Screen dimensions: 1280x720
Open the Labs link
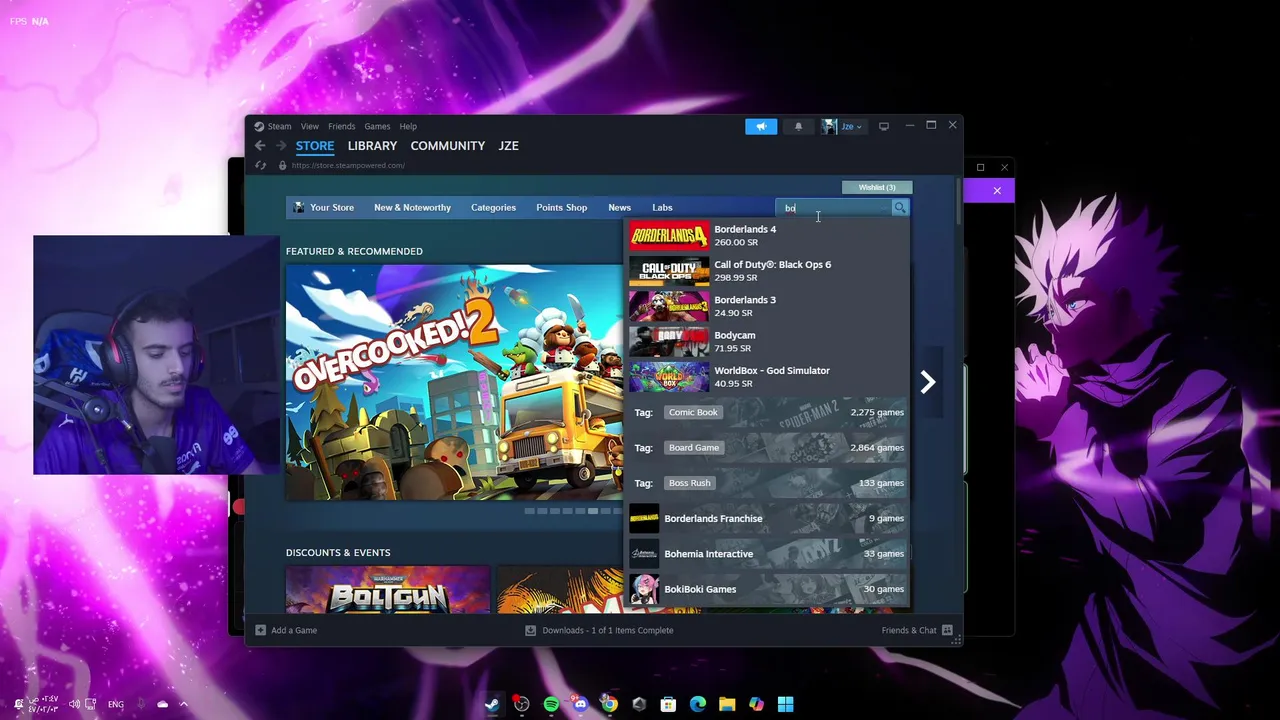click(x=662, y=208)
